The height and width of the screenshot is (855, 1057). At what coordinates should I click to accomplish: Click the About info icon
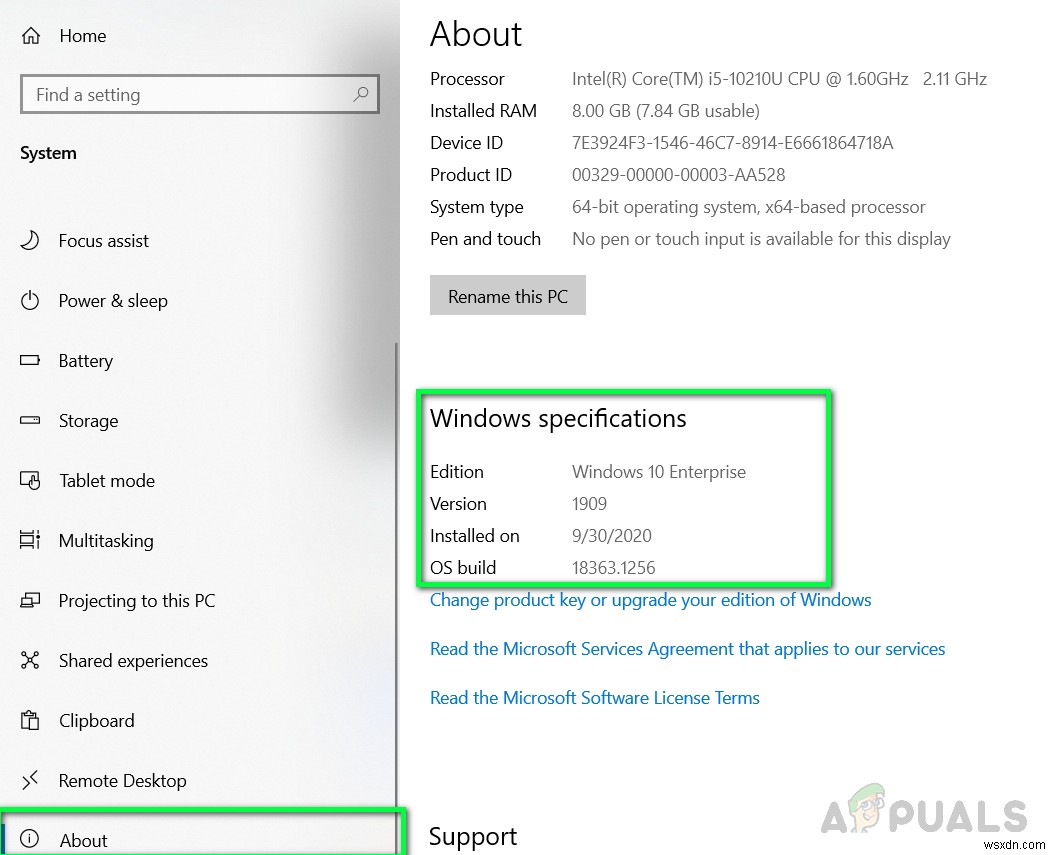click(30, 840)
